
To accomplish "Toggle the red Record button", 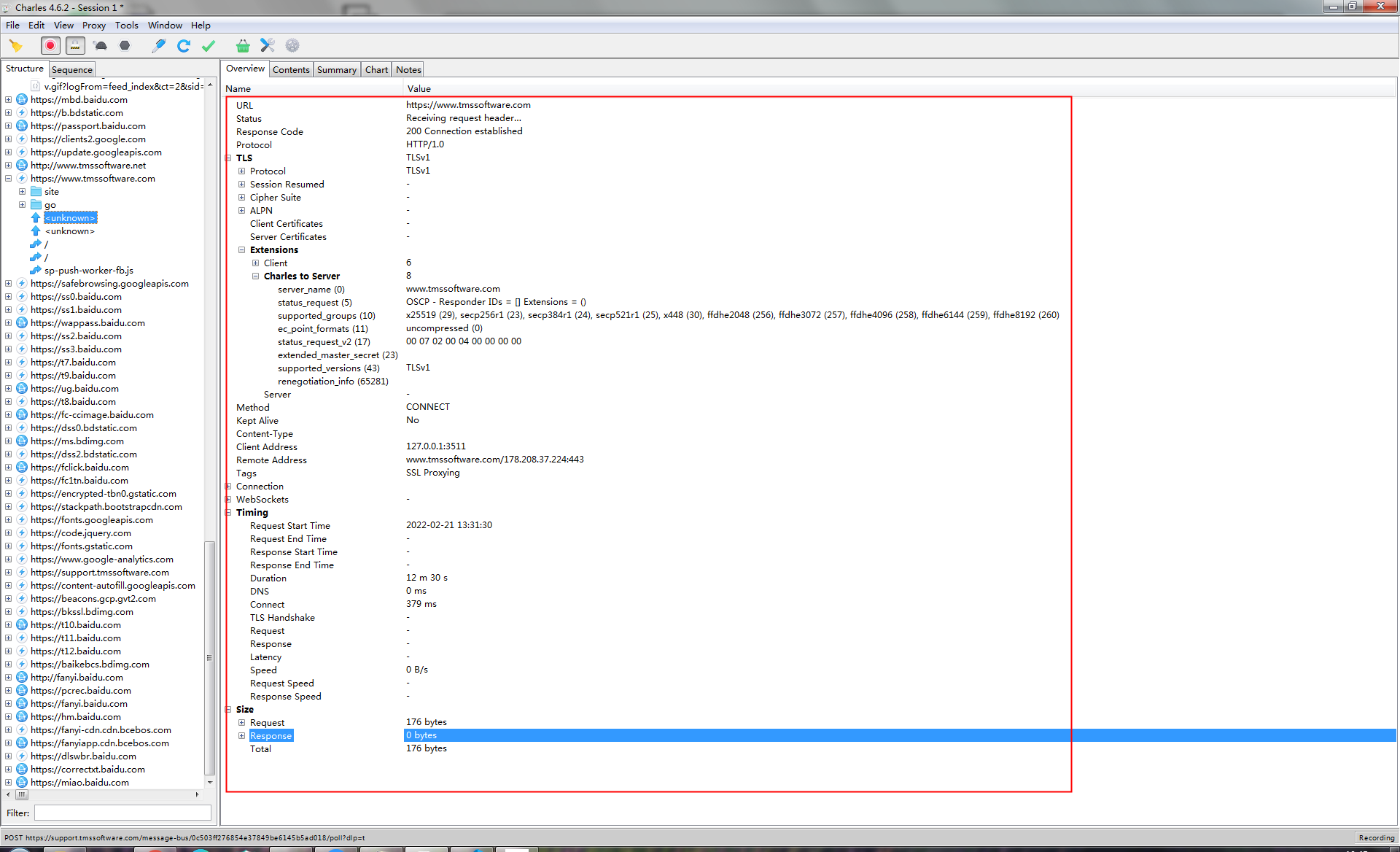I will tap(50, 46).
